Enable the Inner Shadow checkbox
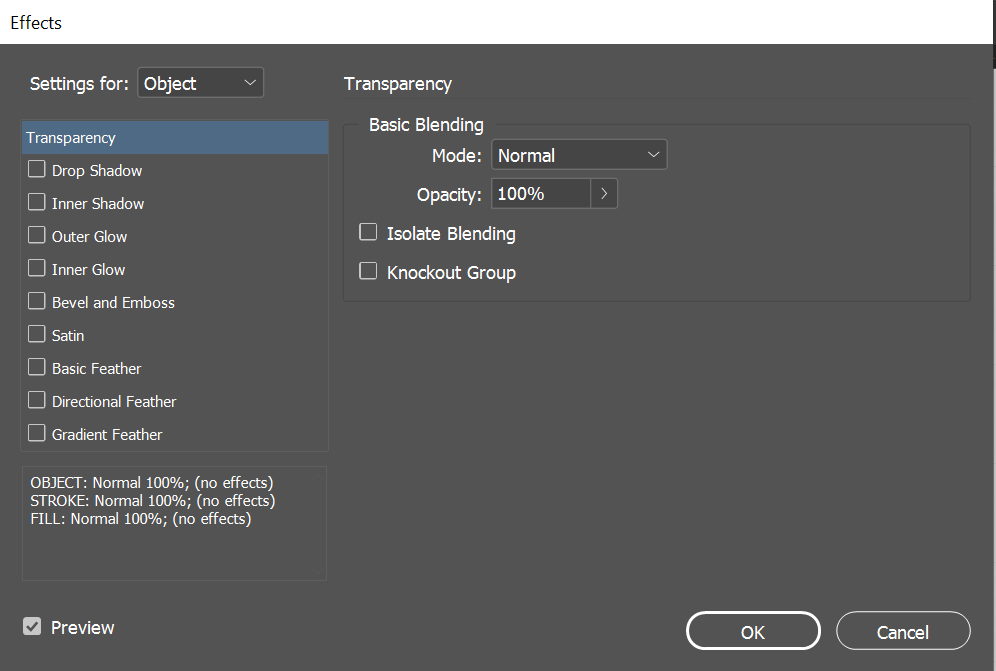The height and width of the screenshot is (671, 996). click(37, 203)
